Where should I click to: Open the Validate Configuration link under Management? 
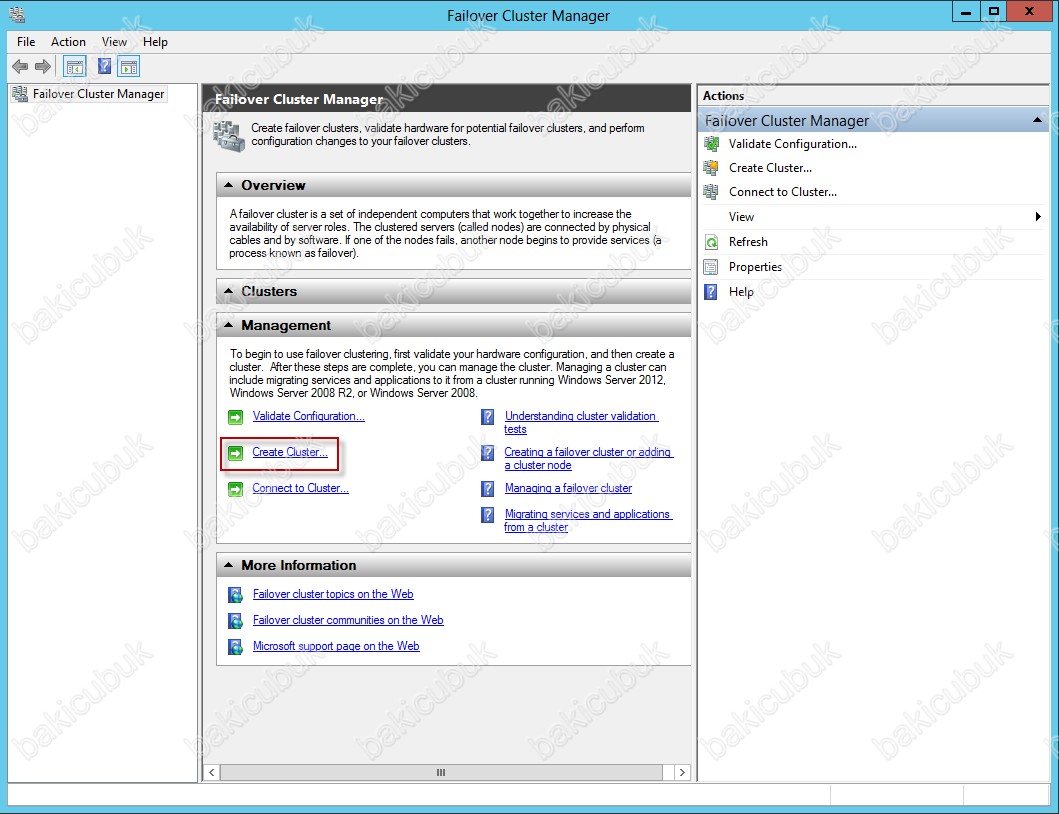pyautogui.click(x=309, y=416)
